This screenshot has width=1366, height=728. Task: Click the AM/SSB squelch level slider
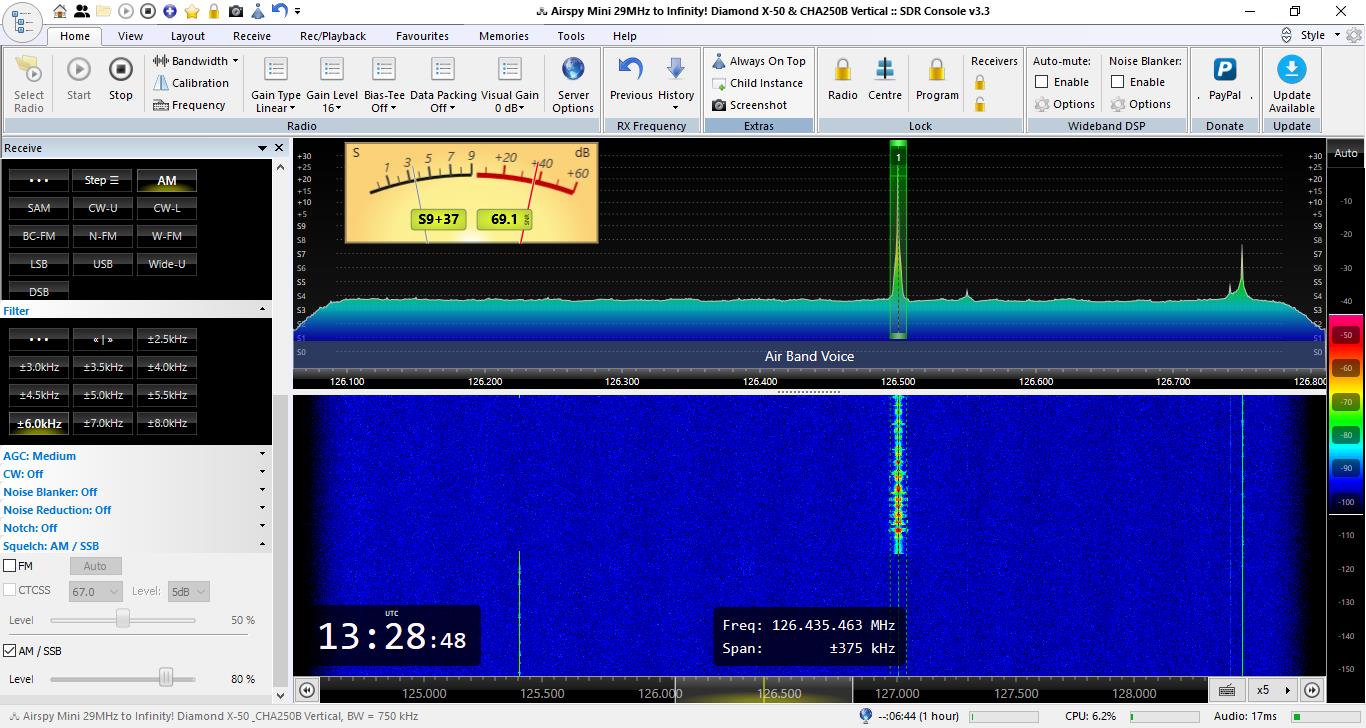[x=166, y=679]
